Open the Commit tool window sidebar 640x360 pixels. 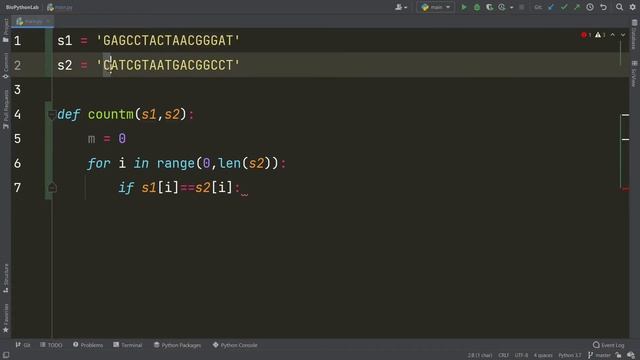point(5,65)
